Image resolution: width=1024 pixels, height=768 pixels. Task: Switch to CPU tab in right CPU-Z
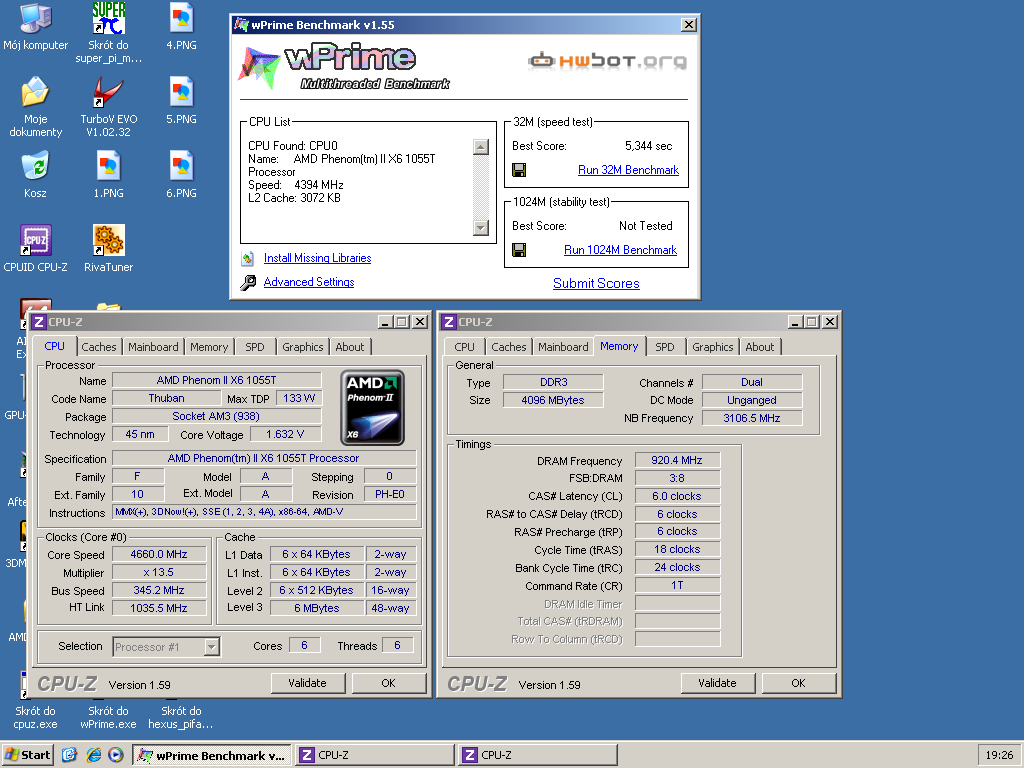point(464,347)
